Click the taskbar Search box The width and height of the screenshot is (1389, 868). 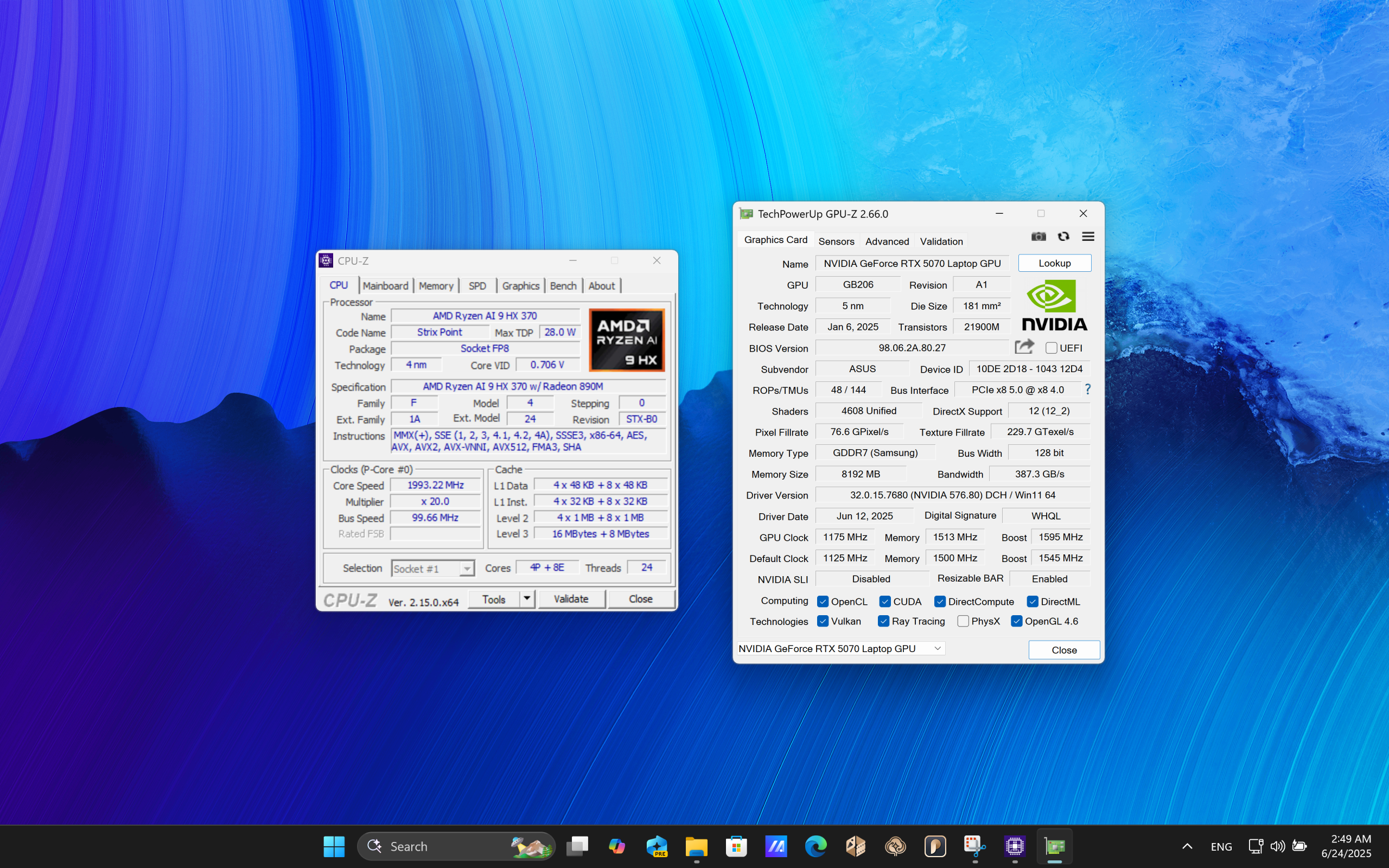pyautogui.click(x=456, y=846)
